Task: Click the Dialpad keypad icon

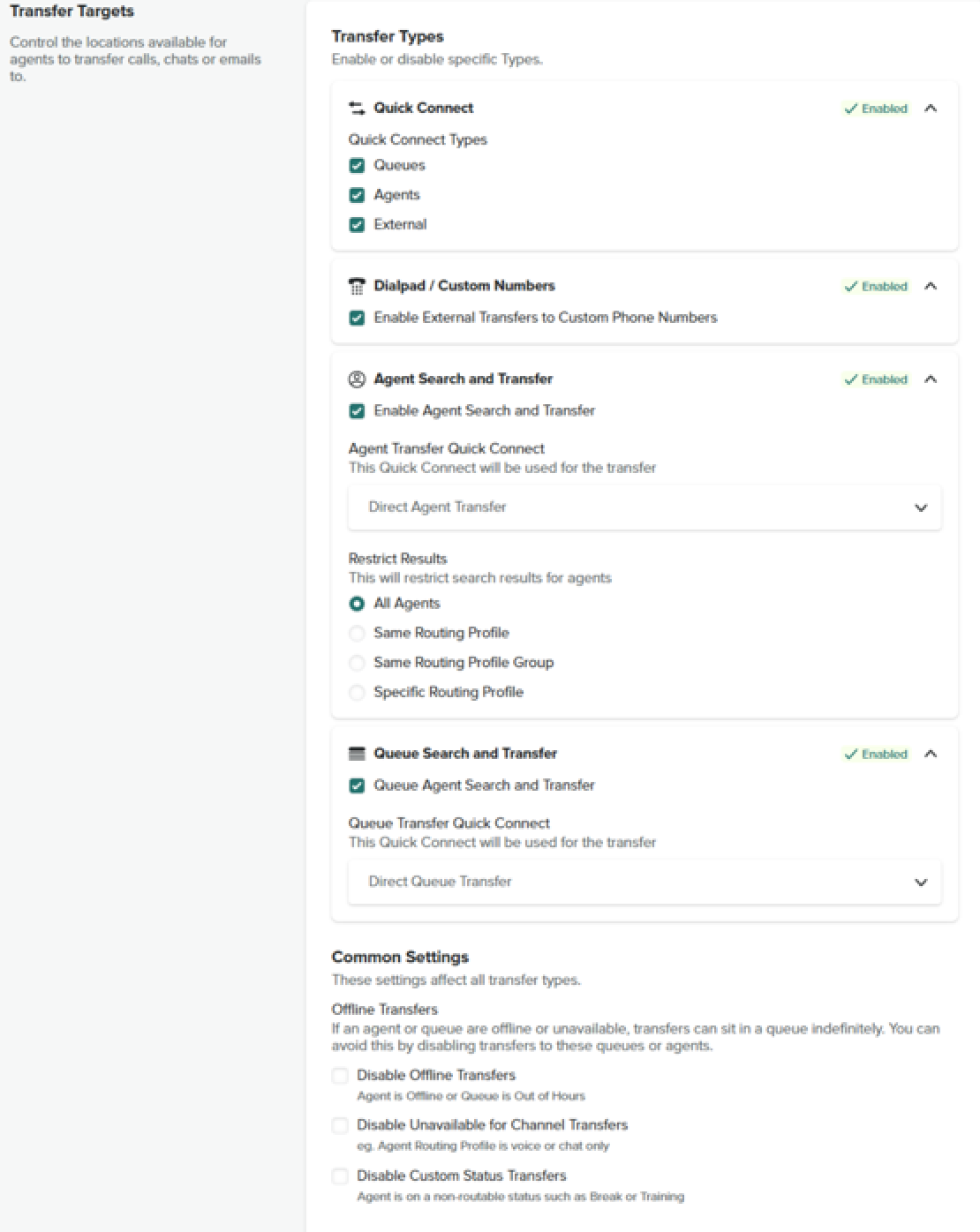Action: click(357, 286)
